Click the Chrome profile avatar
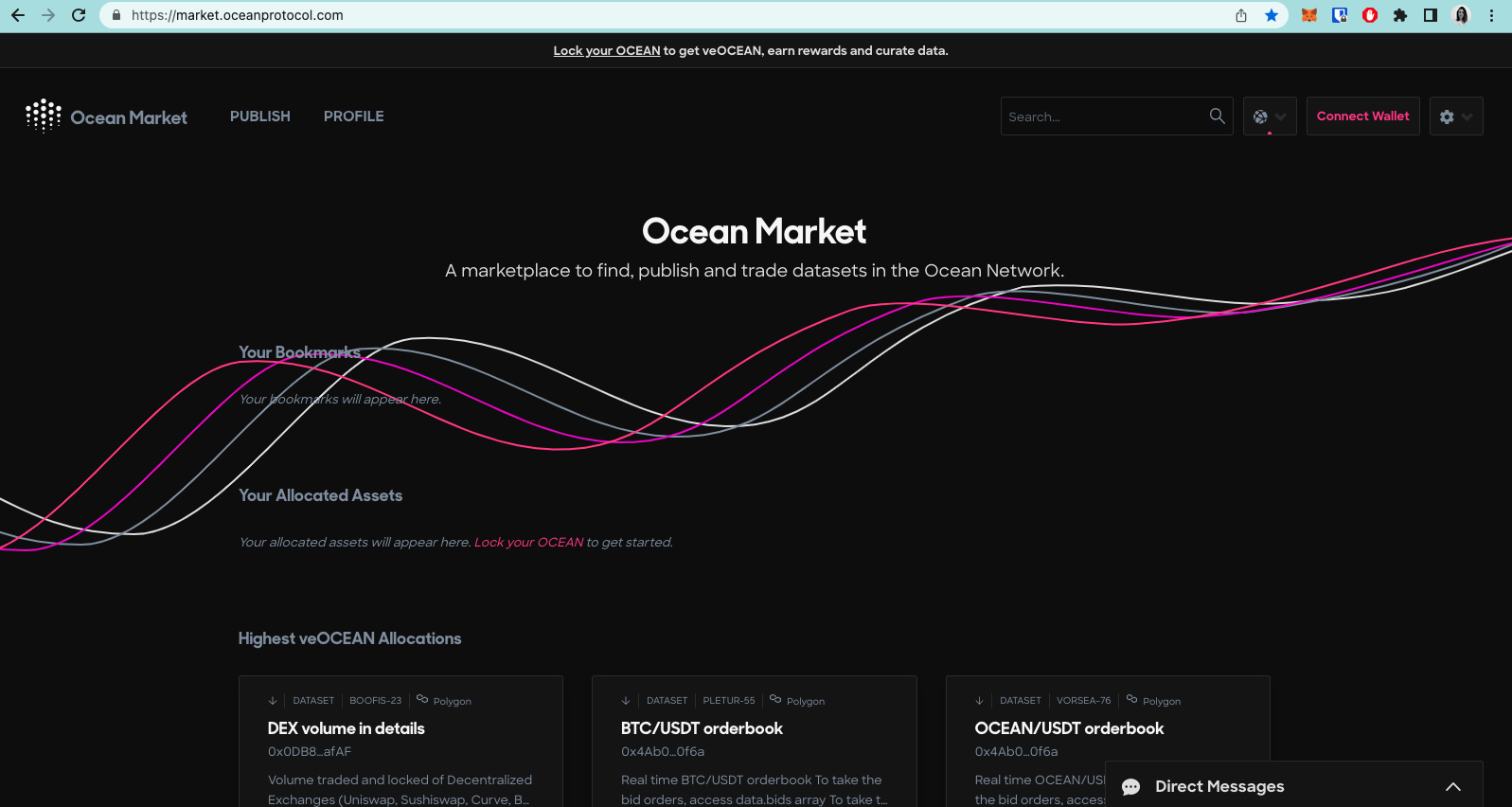 1462,15
